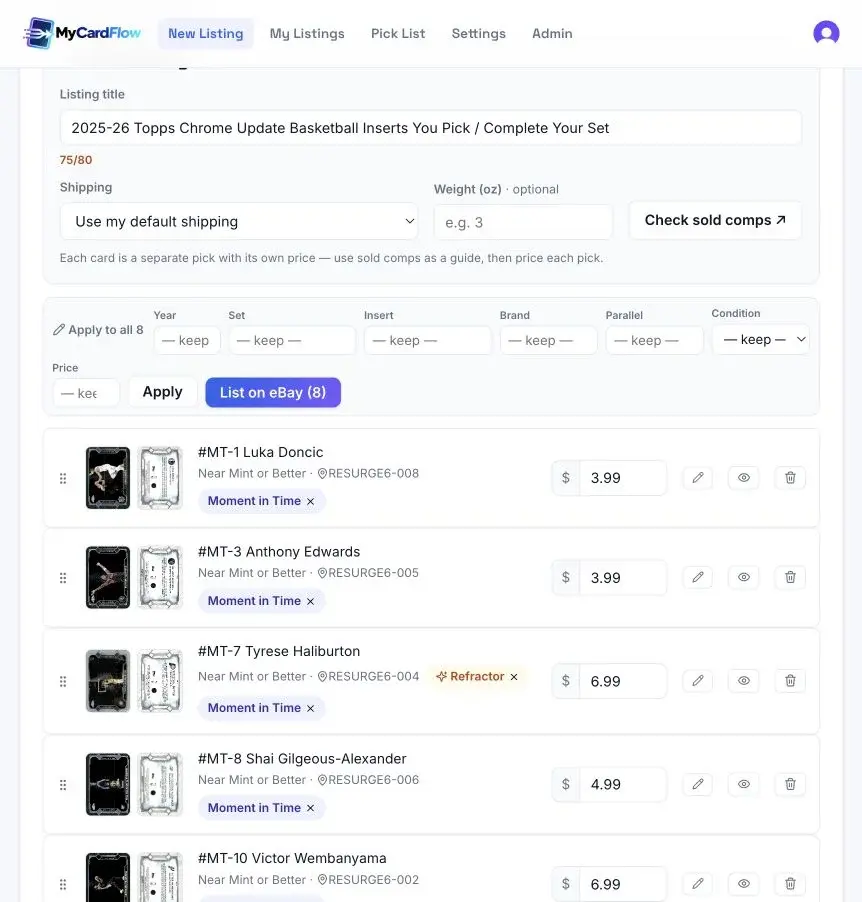Click Check sold comps button
This screenshot has width=862, height=902.
tap(715, 220)
